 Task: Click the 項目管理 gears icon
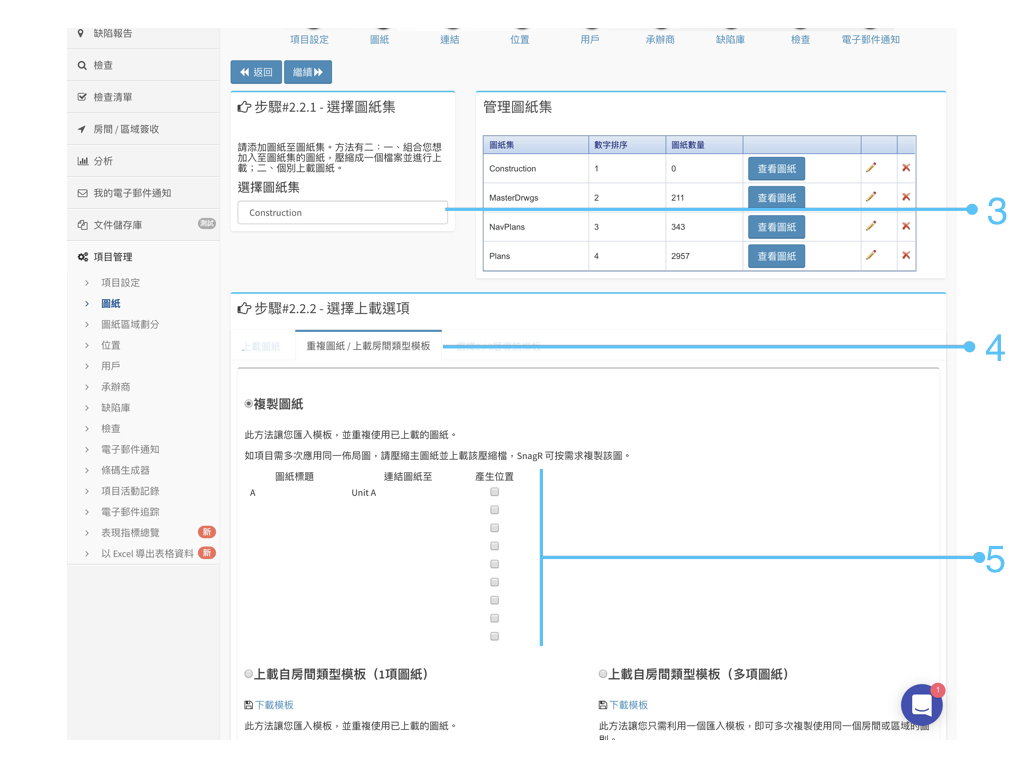click(82, 257)
